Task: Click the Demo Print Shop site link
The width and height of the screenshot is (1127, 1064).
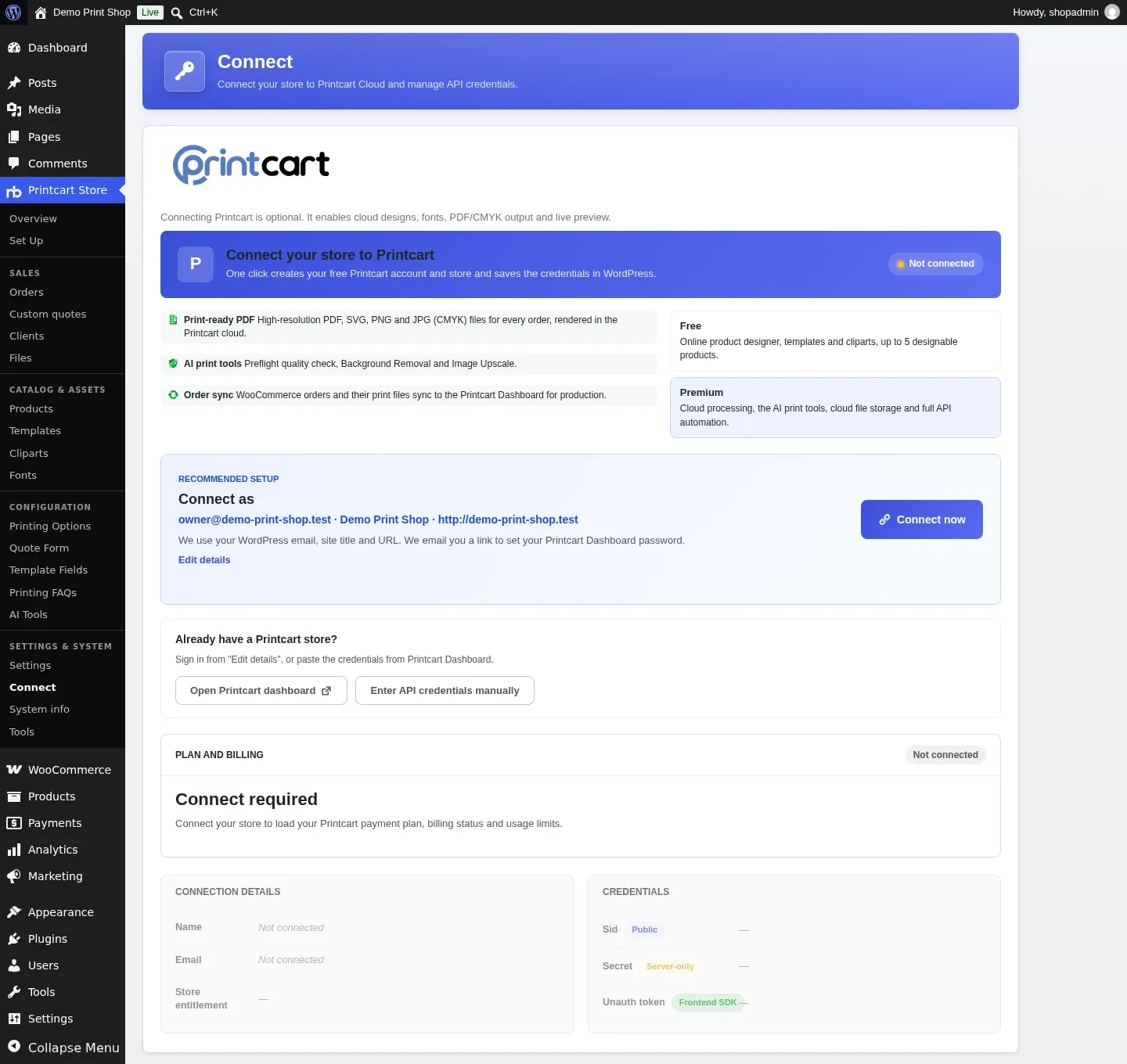Action: 92,13
